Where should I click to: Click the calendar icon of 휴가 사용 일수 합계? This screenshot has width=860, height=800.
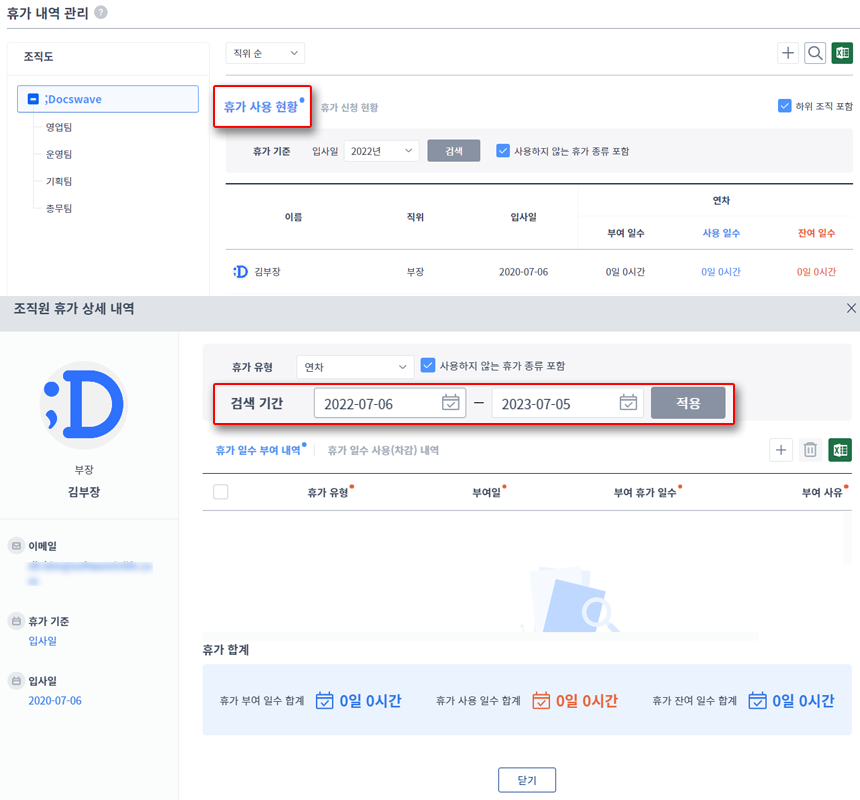click(x=541, y=700)
